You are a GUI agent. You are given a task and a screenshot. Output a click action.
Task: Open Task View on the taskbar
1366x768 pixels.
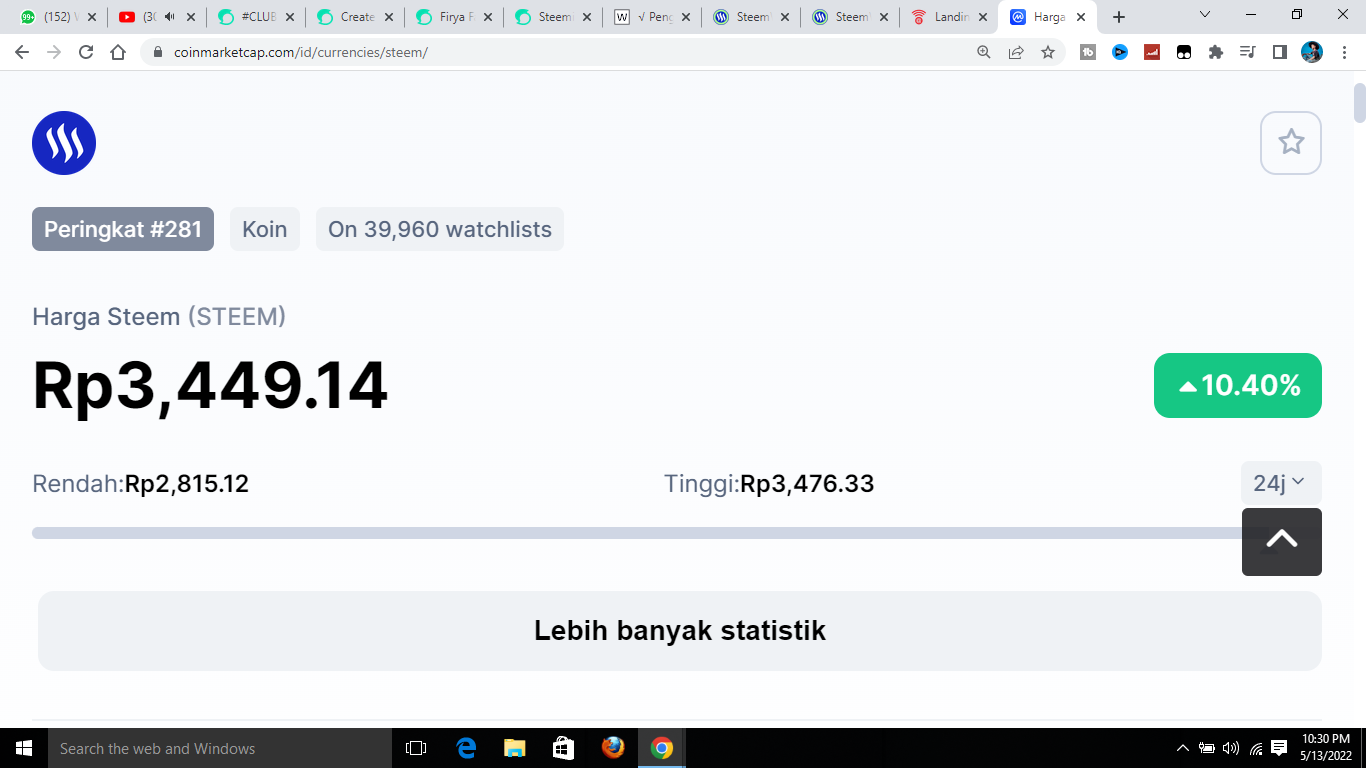pos(416,748)
